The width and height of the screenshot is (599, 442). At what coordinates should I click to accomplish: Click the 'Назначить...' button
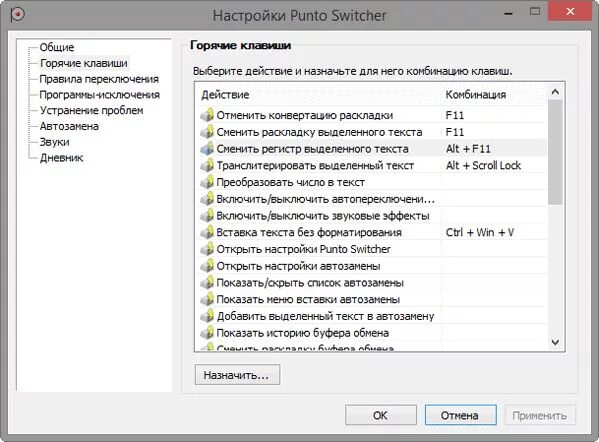click(x=237, y=375)
